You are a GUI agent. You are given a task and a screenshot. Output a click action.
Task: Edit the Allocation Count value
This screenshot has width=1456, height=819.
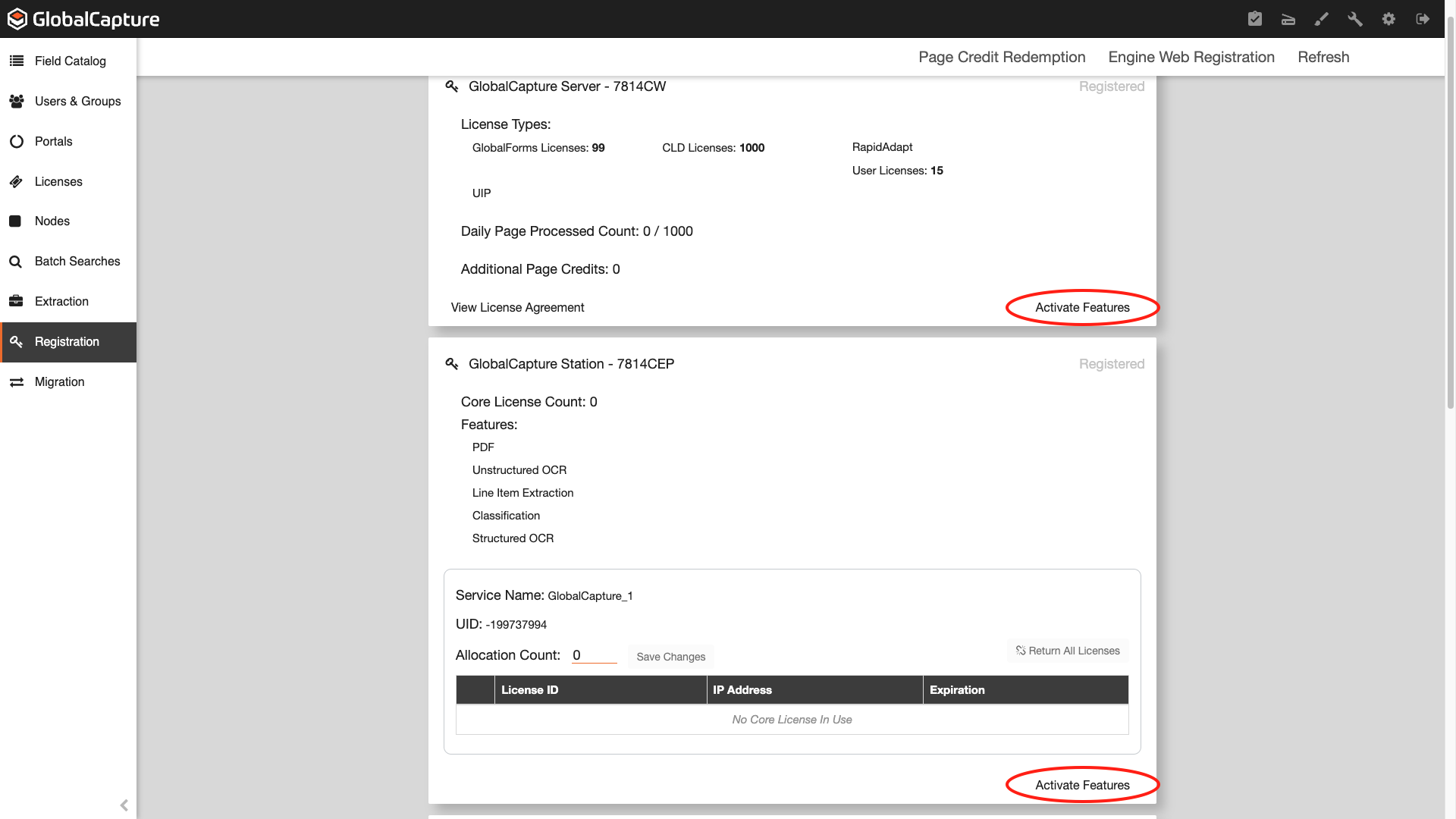coord(594,654)
